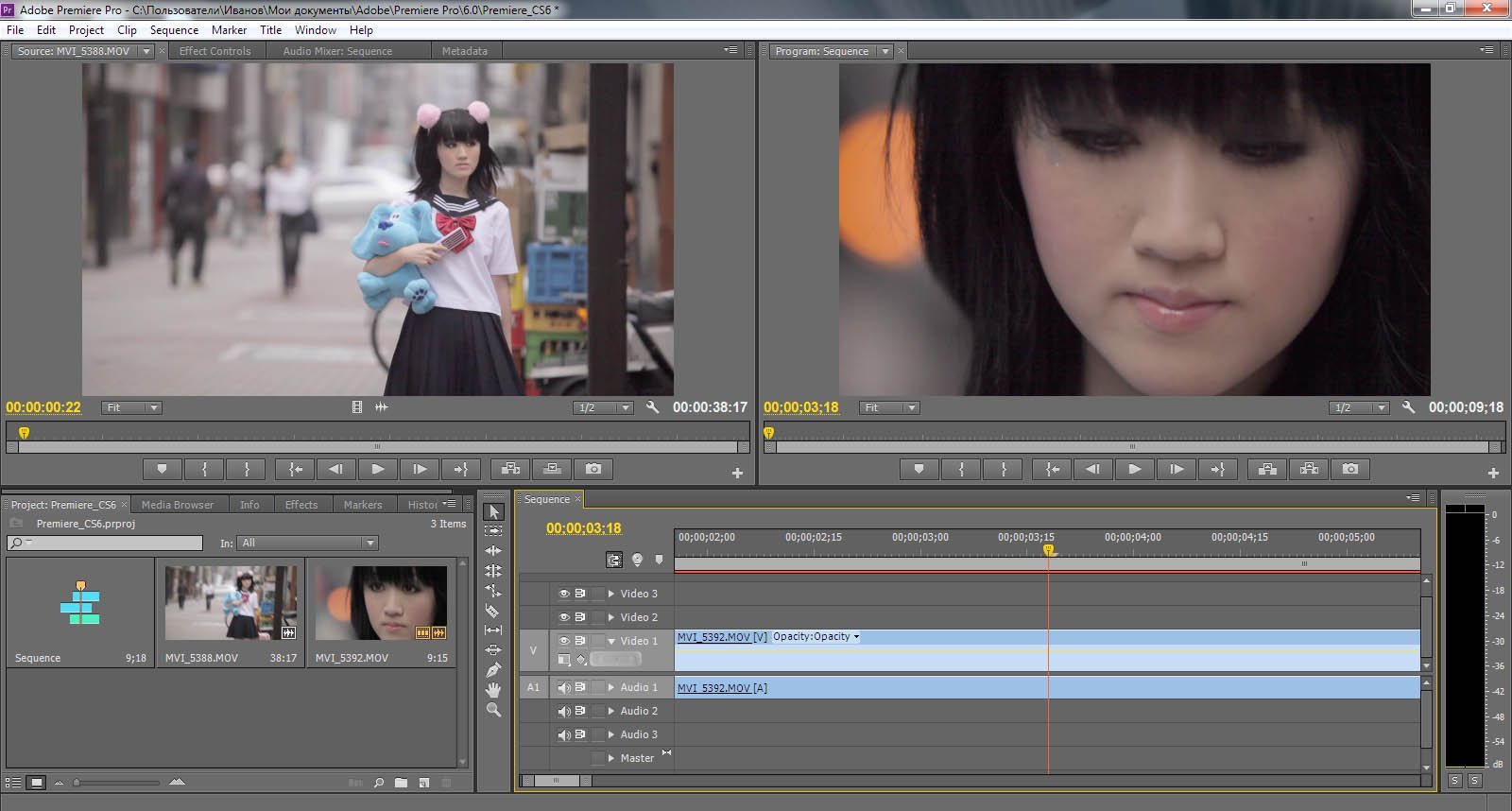The width and height of the screenshot is (1512, 811).
Task: Play the clip in Program monitor
Action: [1135, 469]
